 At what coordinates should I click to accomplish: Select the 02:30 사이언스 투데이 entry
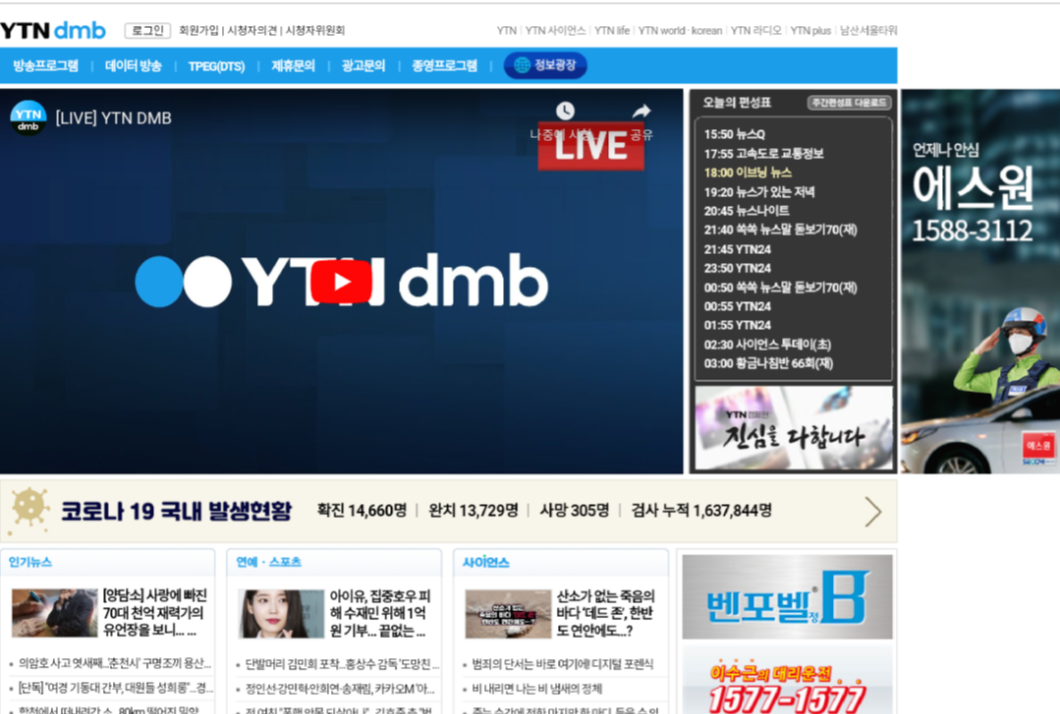(x=767, y=344)
